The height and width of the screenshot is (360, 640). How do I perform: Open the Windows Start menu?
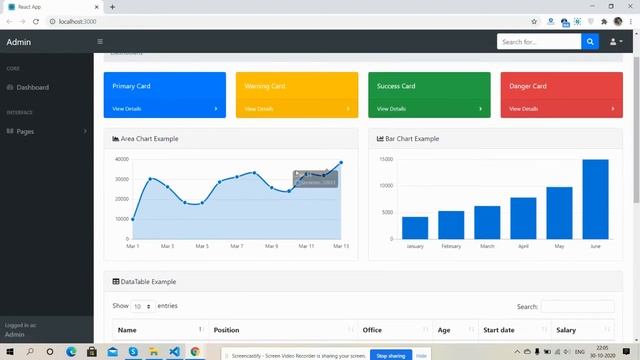coord(10,351)
